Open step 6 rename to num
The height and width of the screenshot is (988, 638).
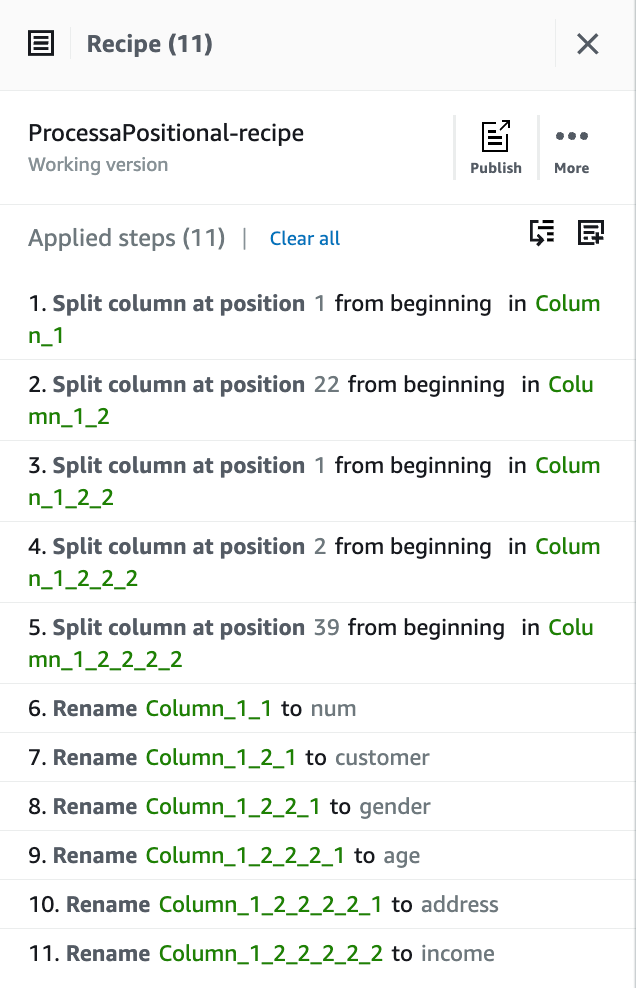click(x=192, y=709)
